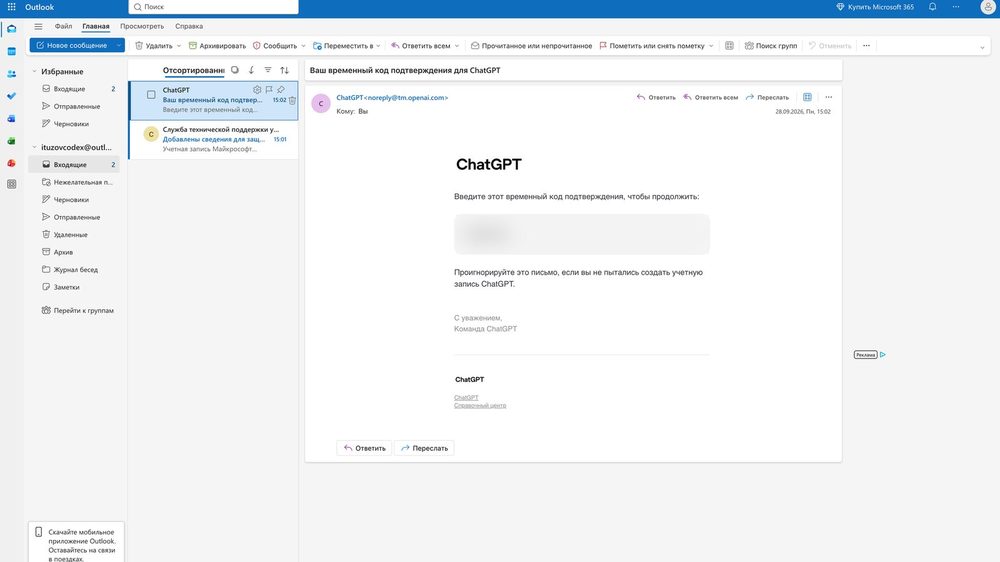Image resolution: width=1000 pixels, height=562 pixels.
Task: Delete the ChatGPT message with trash icon
Action: click(292, 100)
